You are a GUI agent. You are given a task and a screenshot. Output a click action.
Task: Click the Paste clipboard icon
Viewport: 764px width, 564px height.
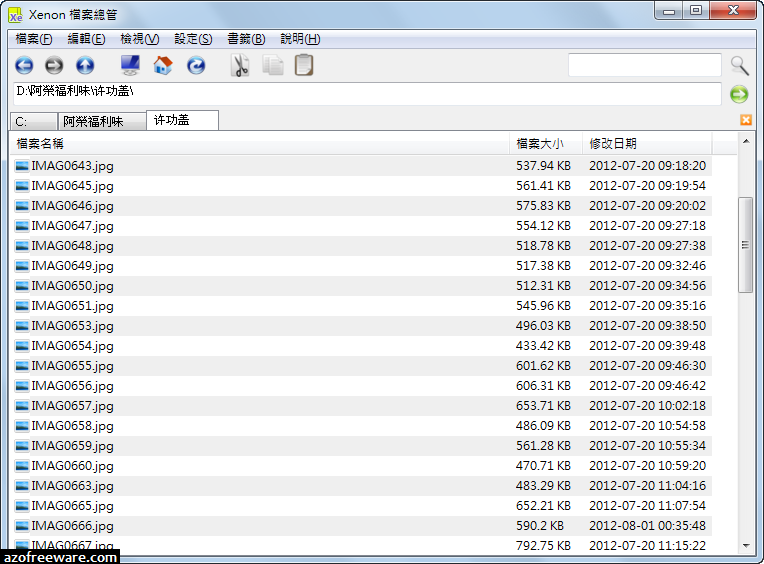tap(304, 65)
